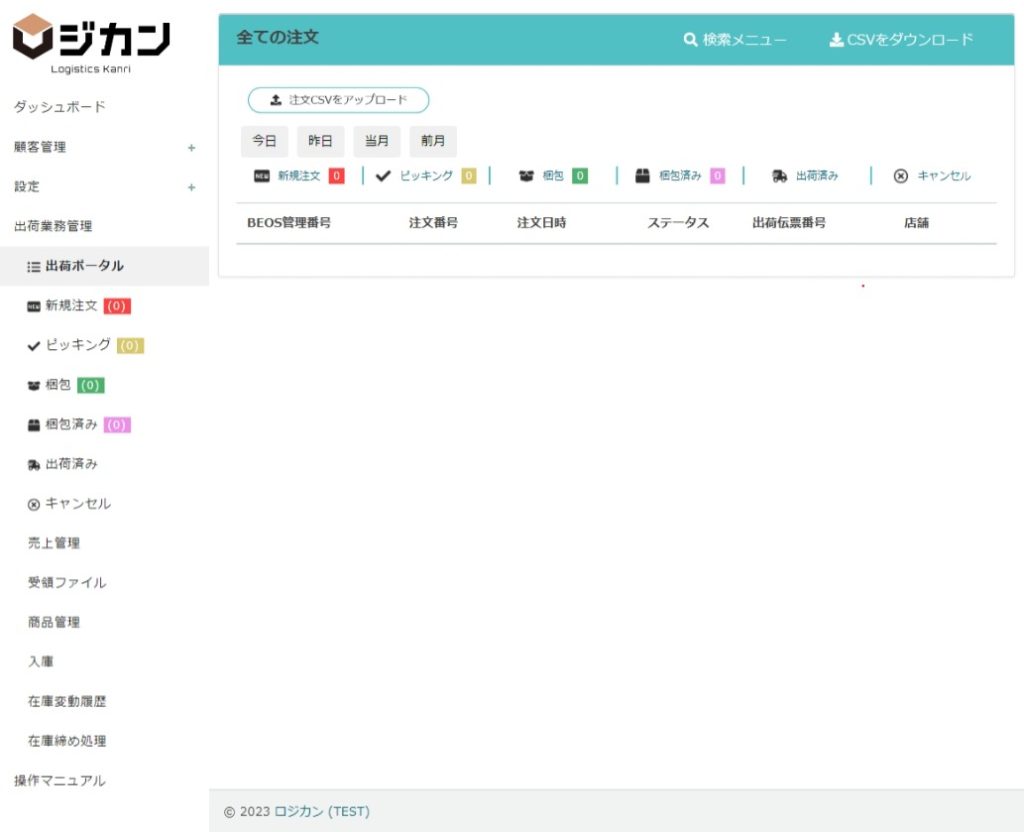Click the ロジカン logo in sidebar
Image resolution: width=1024 pixels, height=832 pixels.
point(91,43)
